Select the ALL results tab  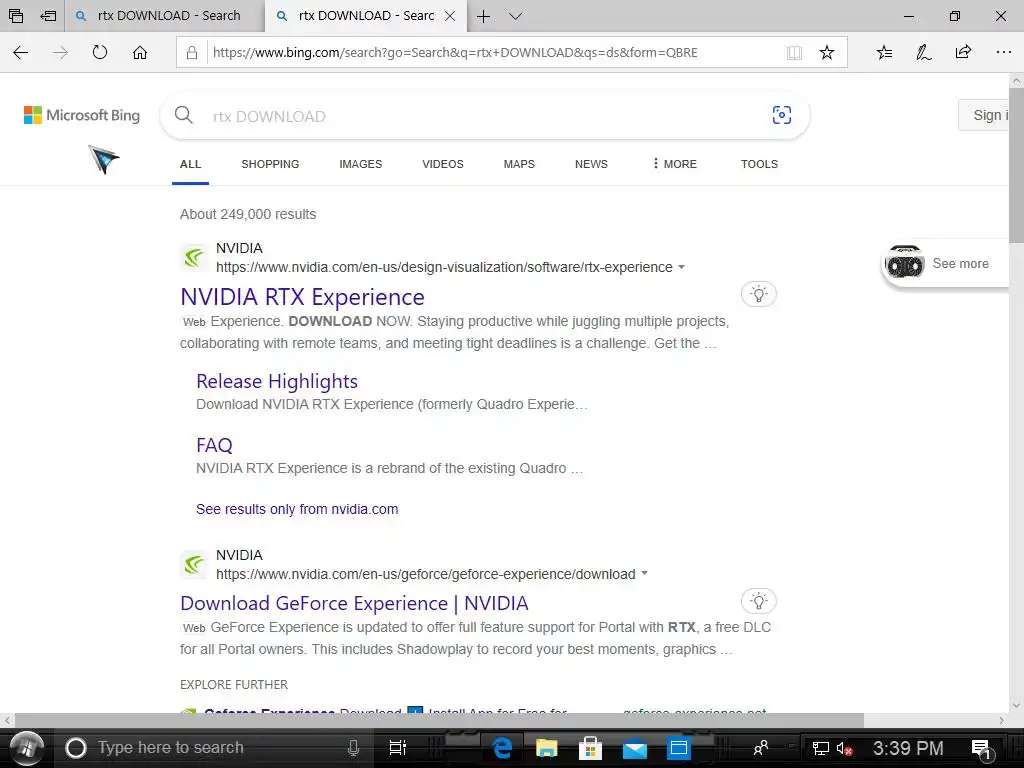coord(190,164)
